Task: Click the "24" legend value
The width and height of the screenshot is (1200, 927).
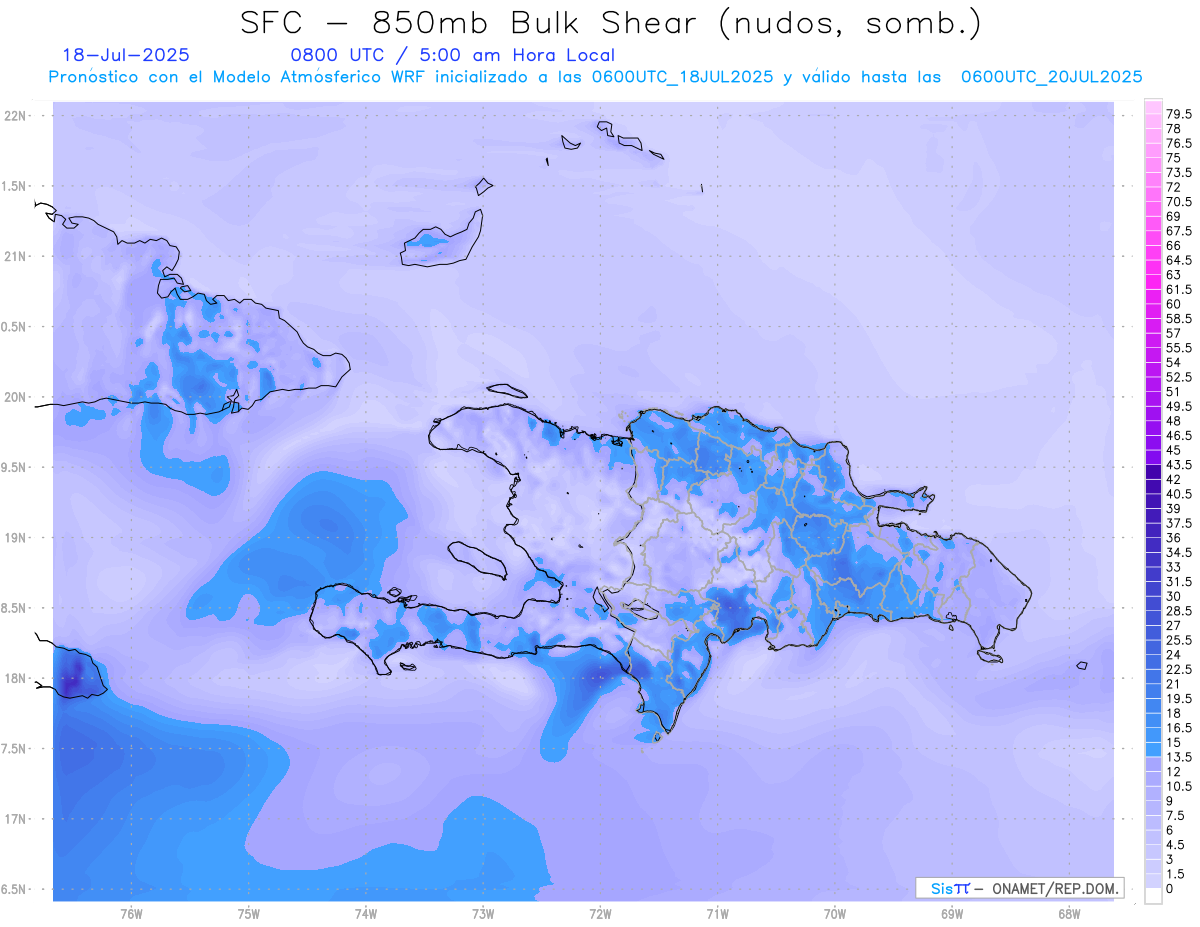Action: (1173, 654)
